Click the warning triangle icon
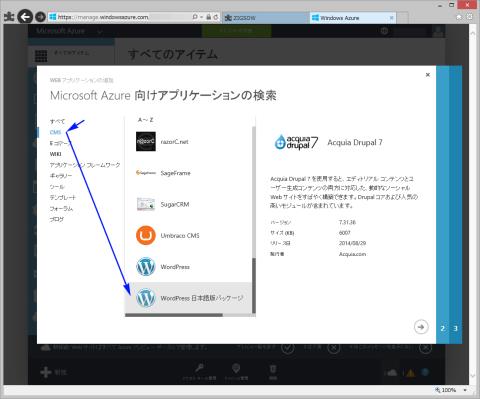The image size is (480, 399). coord(410,373)
